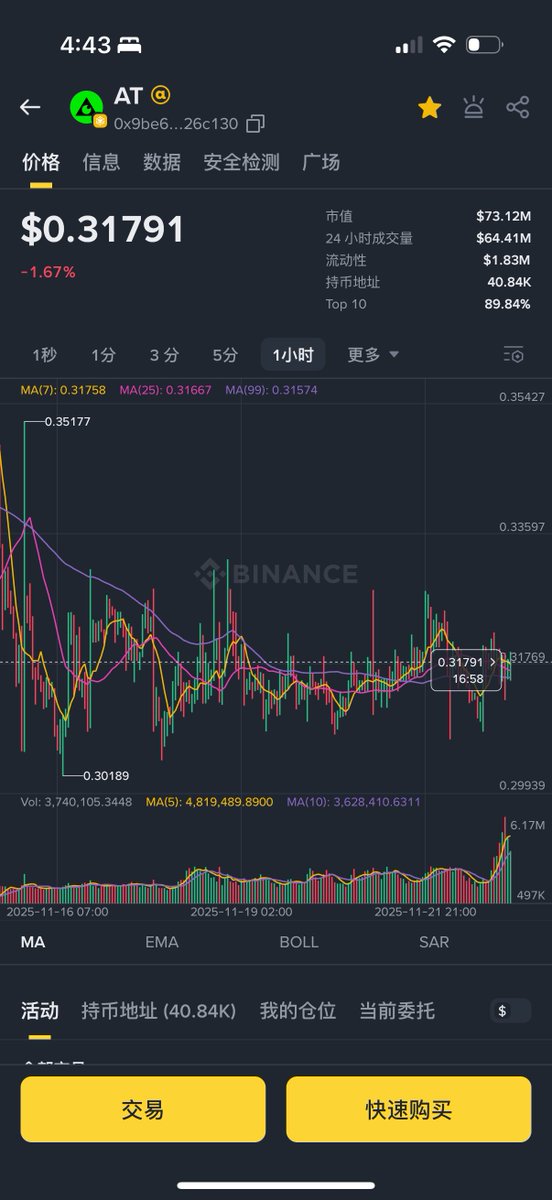Open the price alert bell icon
The width and height of the screenshot is (552, 1200).
pos(473,108)
